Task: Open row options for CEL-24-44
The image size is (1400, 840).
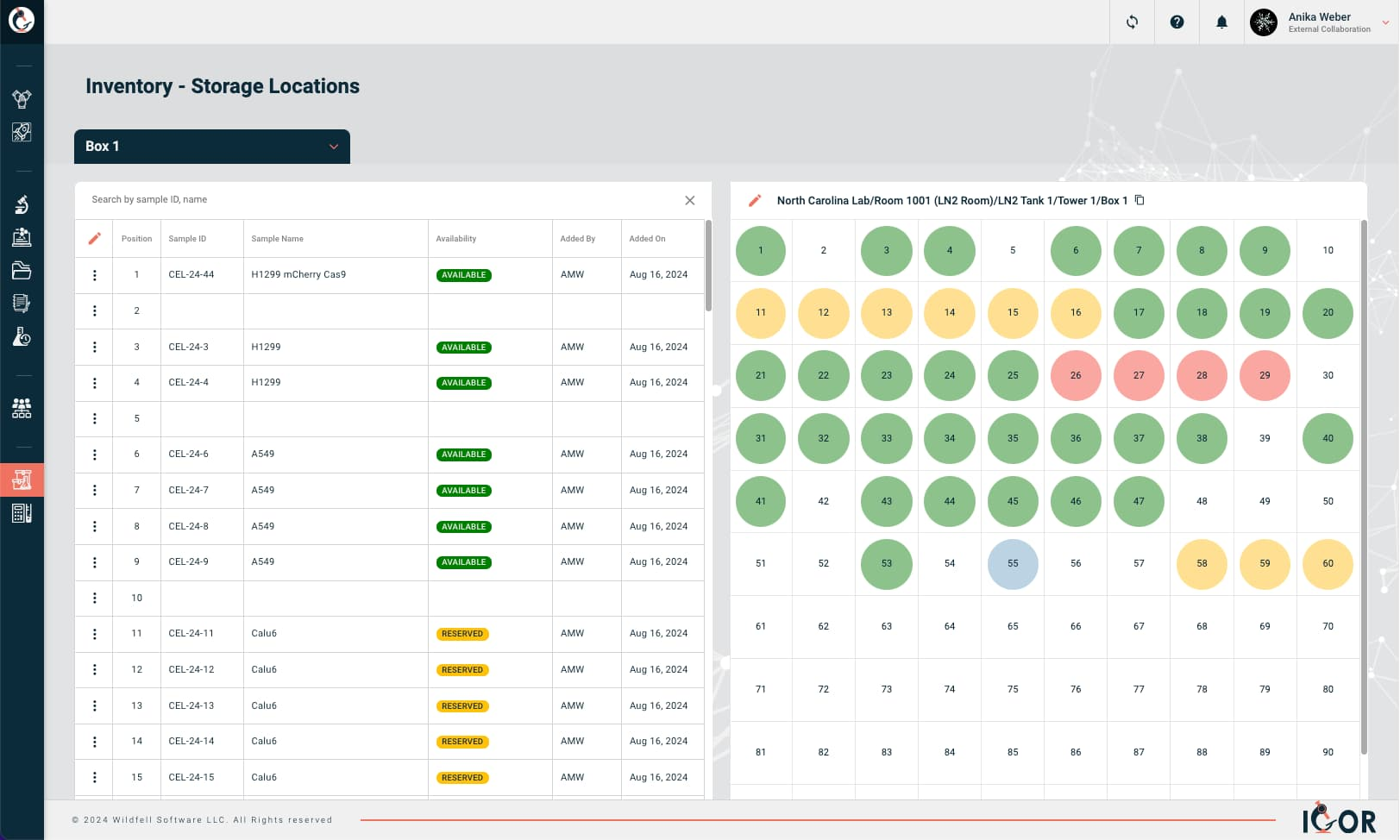Action: tap(95, 274)
